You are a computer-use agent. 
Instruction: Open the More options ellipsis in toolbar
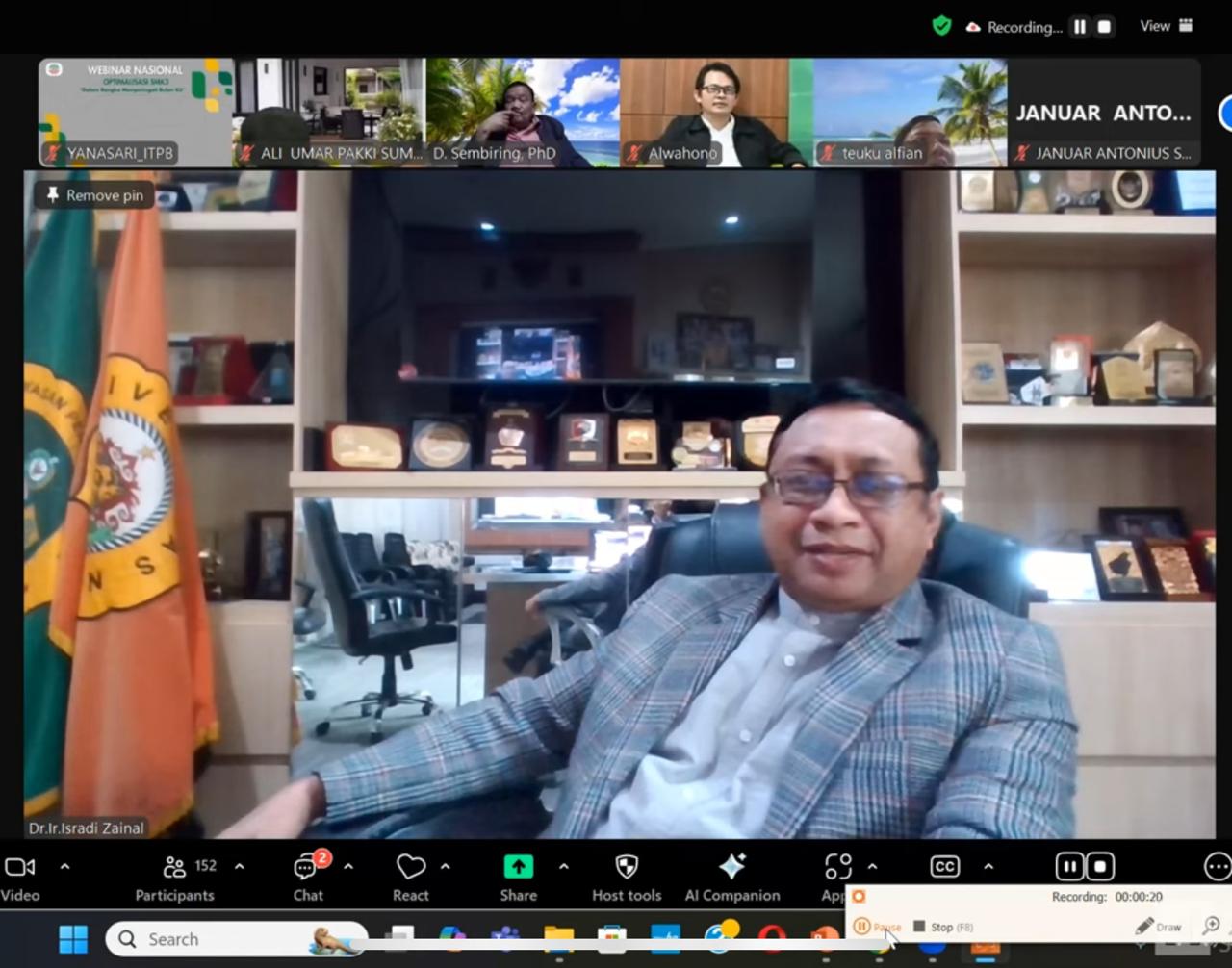coord(1217,867)
